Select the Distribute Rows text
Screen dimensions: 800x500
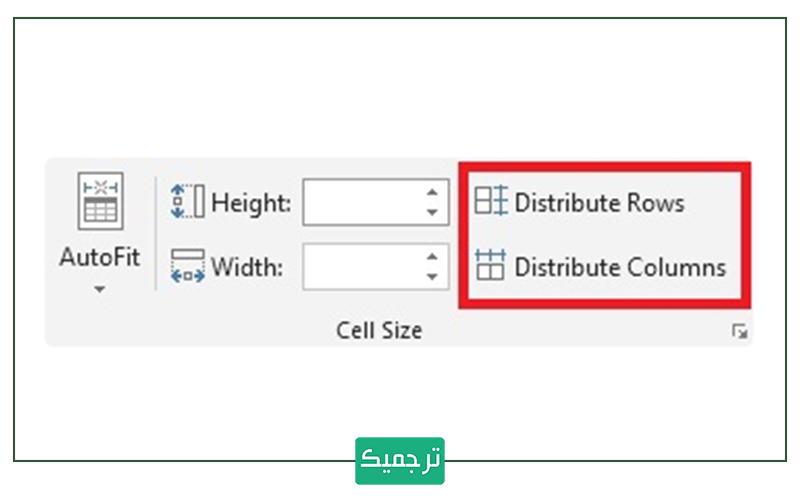(x=599, y=203)
